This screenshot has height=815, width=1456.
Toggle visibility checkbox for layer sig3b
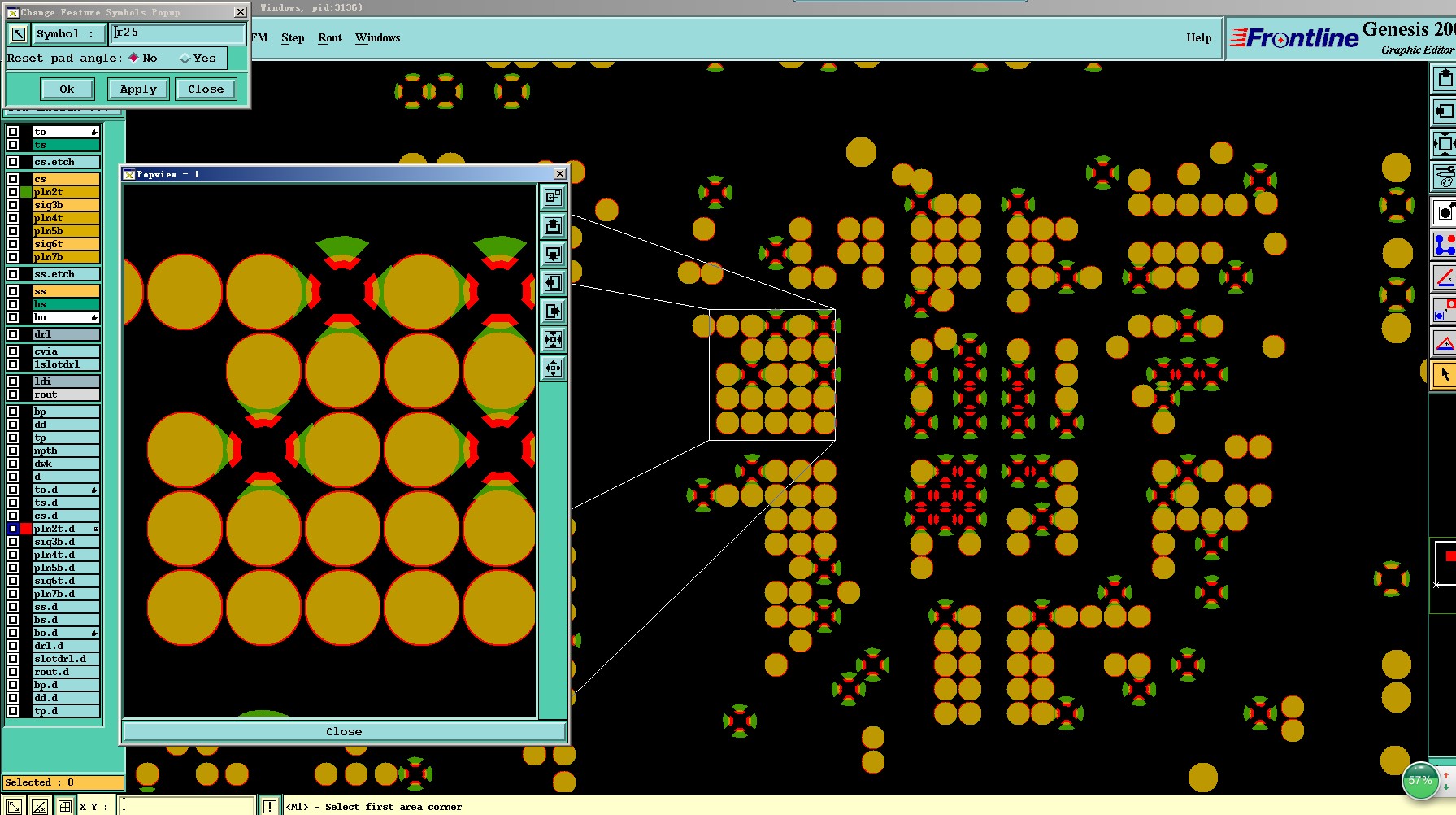click(13, 205)
